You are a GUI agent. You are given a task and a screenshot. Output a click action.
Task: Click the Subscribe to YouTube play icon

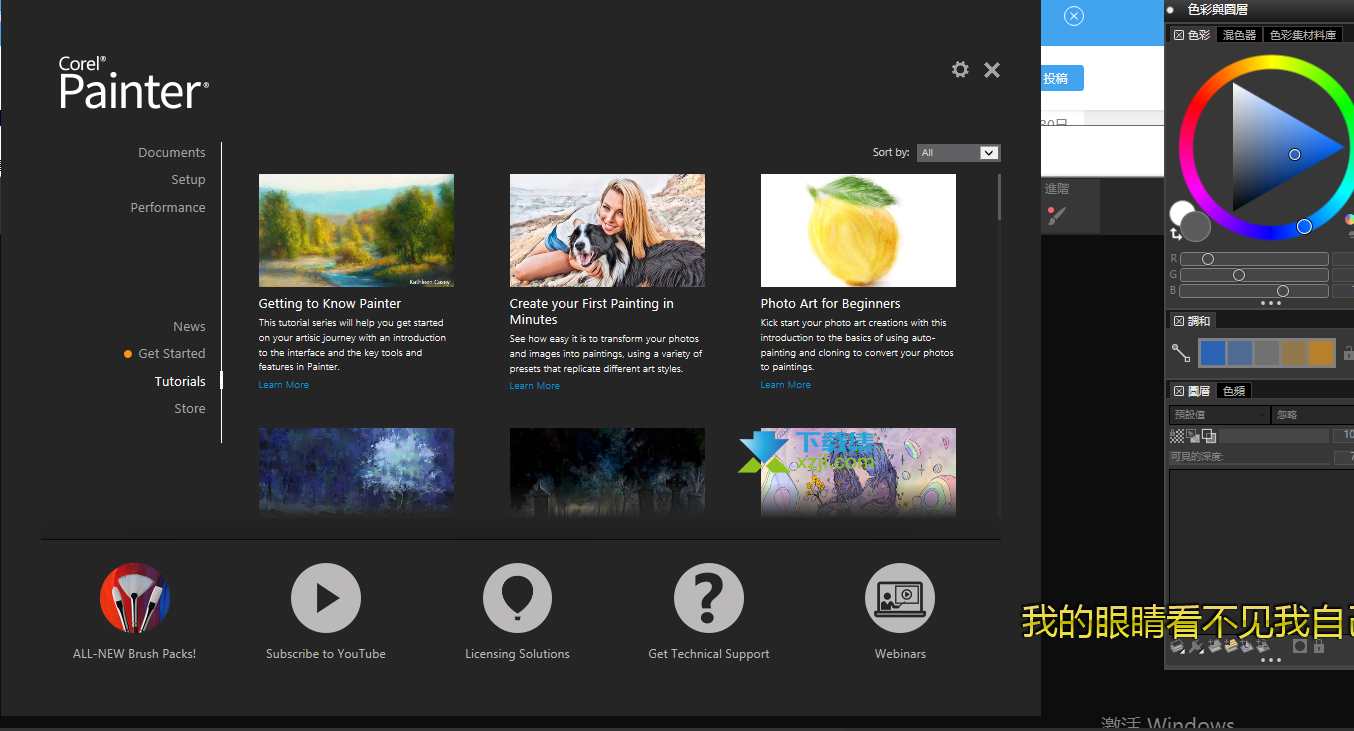pyautogui.click(x=326, y=598)
